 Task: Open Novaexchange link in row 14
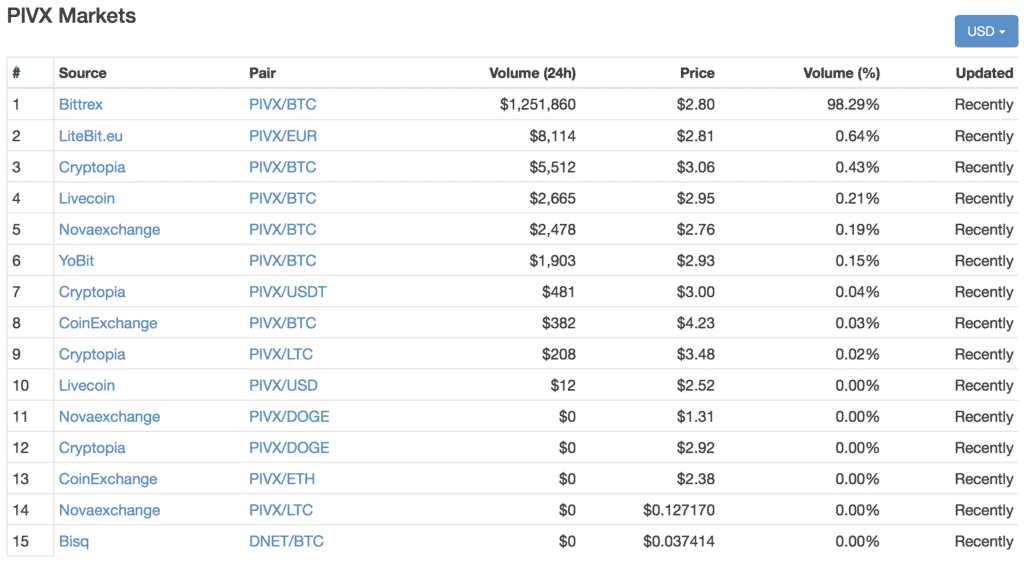110,510
